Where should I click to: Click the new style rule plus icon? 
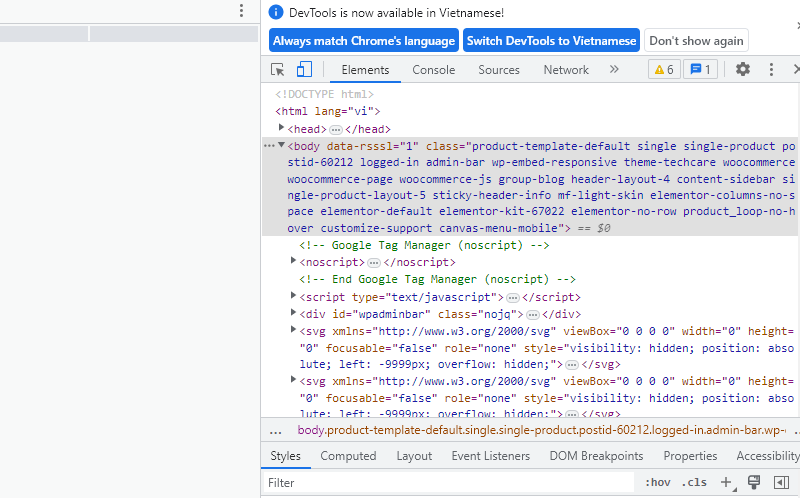tap(727, 483)
